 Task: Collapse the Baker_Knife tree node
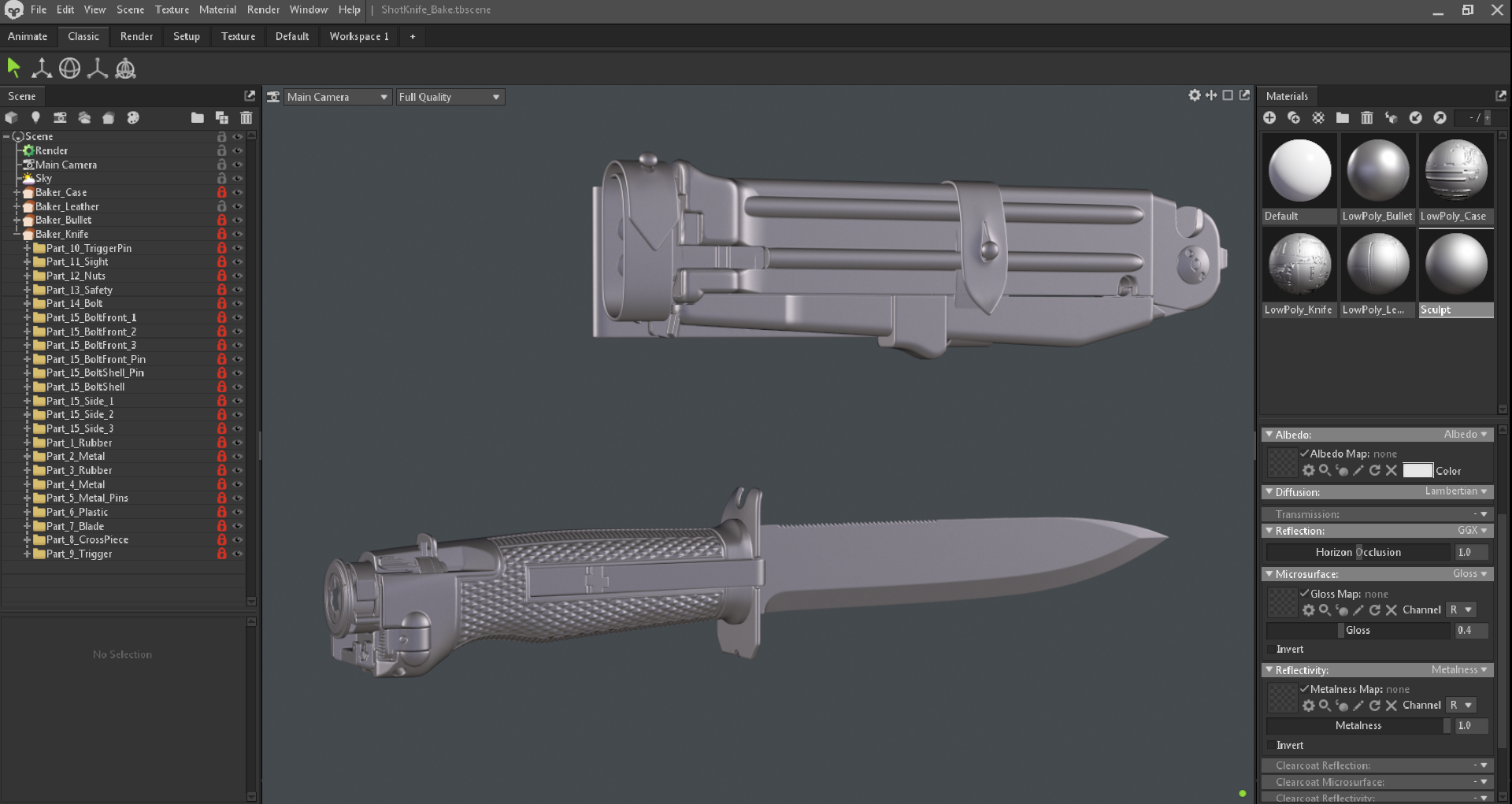17,234
